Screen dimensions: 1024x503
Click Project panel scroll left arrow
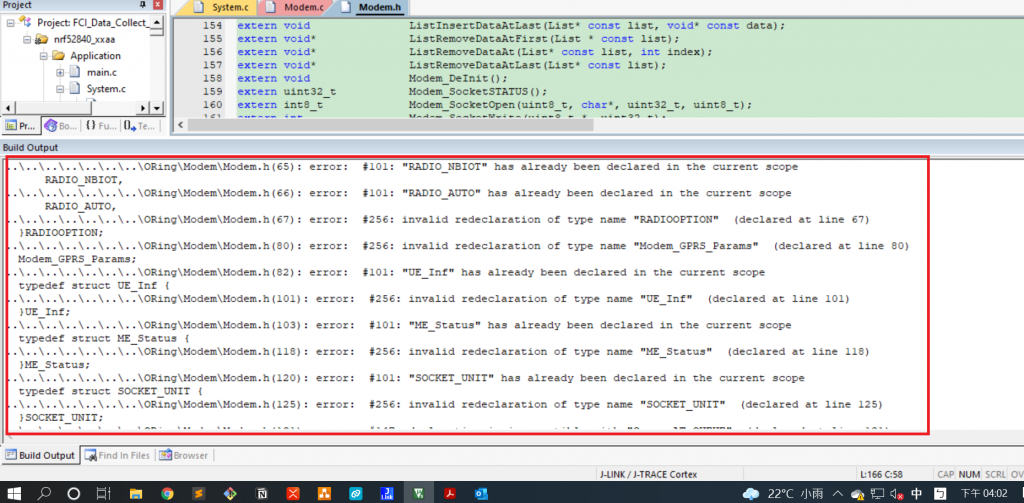(7, 108)
